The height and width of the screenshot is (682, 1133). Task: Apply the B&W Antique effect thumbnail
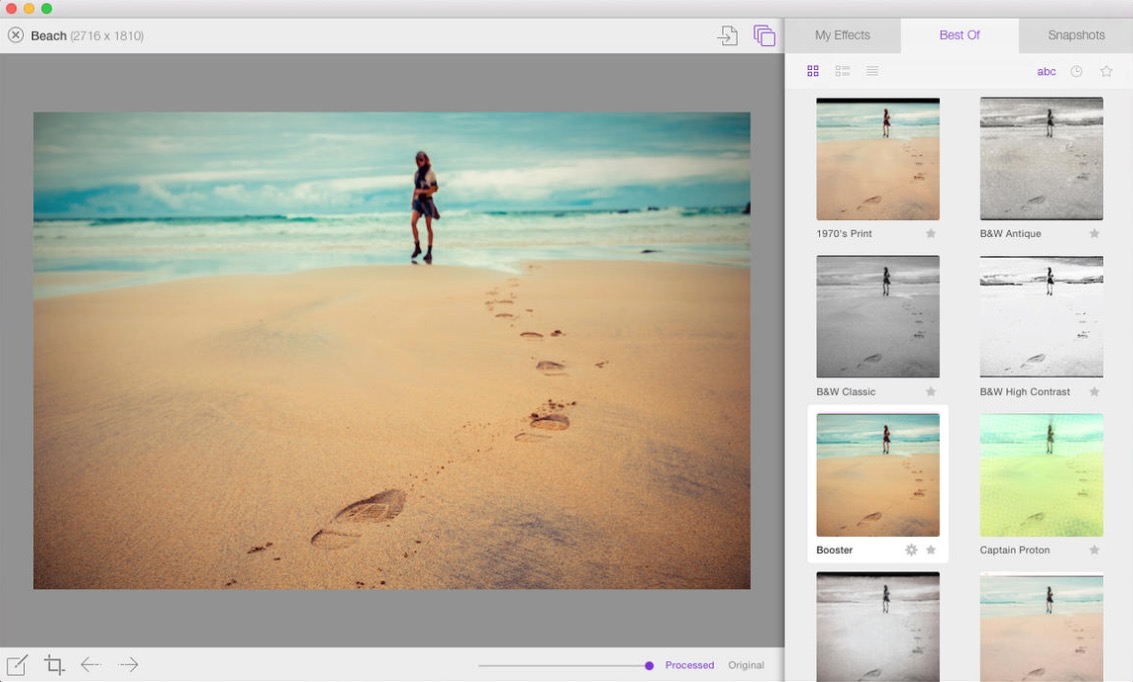click(1041, 159)
